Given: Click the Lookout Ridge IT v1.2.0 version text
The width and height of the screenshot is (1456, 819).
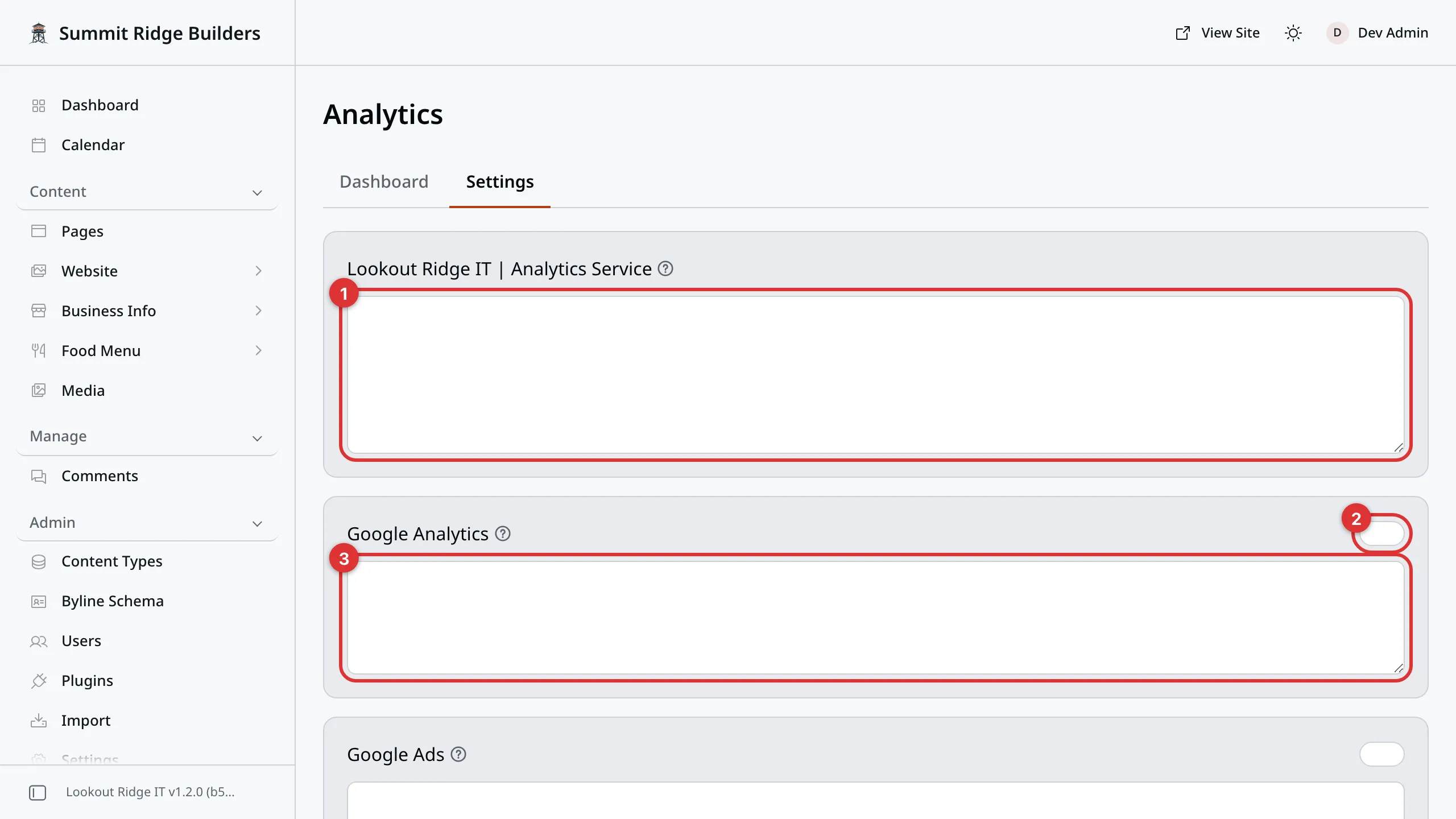Looking at the screenshot, I should [150, 792].
